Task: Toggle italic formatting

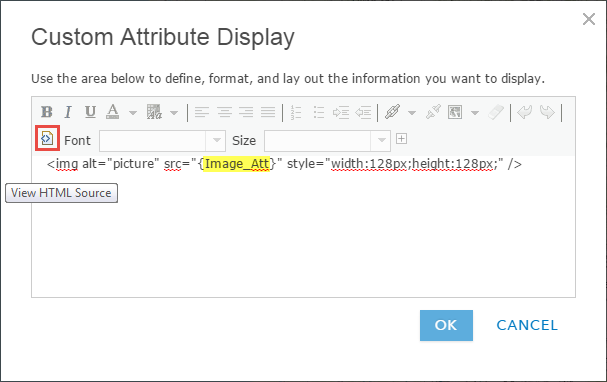Action: click(68, 112)
